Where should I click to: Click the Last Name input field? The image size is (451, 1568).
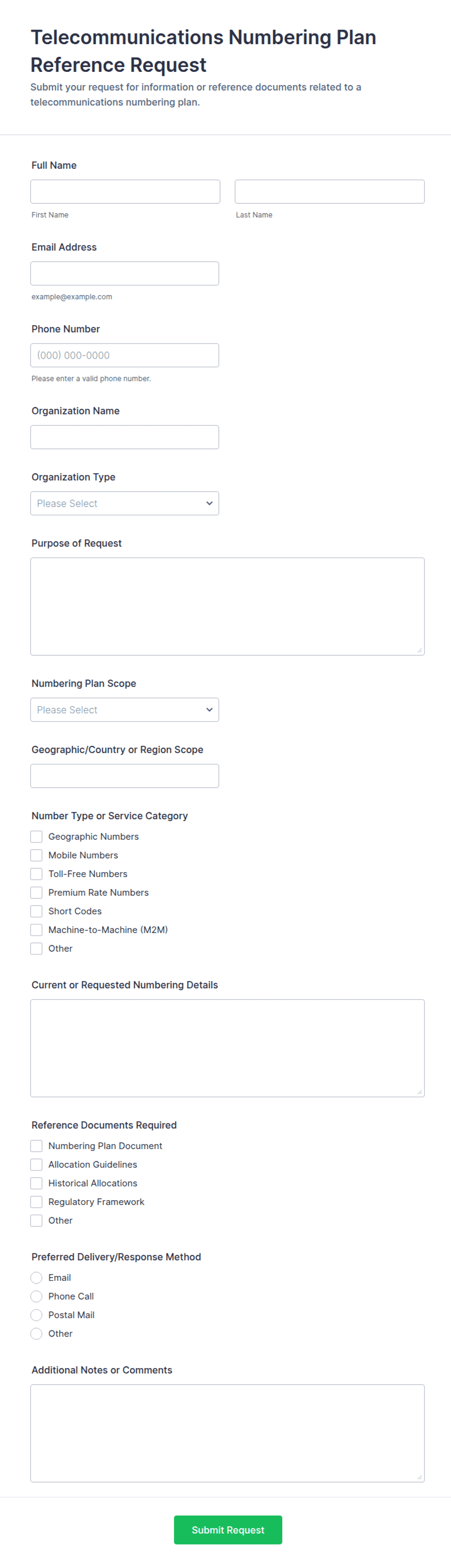coord(329,191)
